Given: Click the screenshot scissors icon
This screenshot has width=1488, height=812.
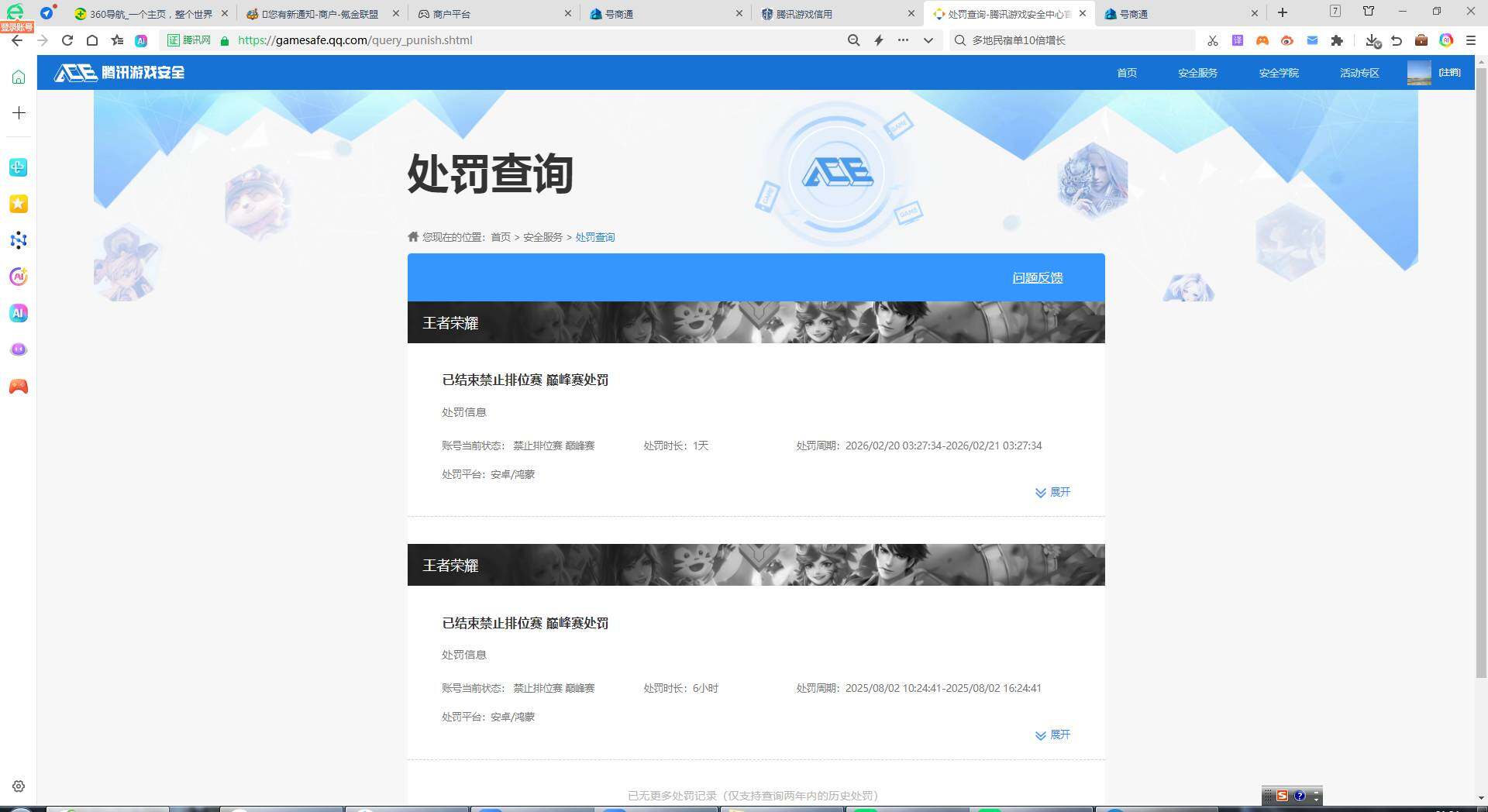Looking at the screenshot, I should tap(1213, 40).
